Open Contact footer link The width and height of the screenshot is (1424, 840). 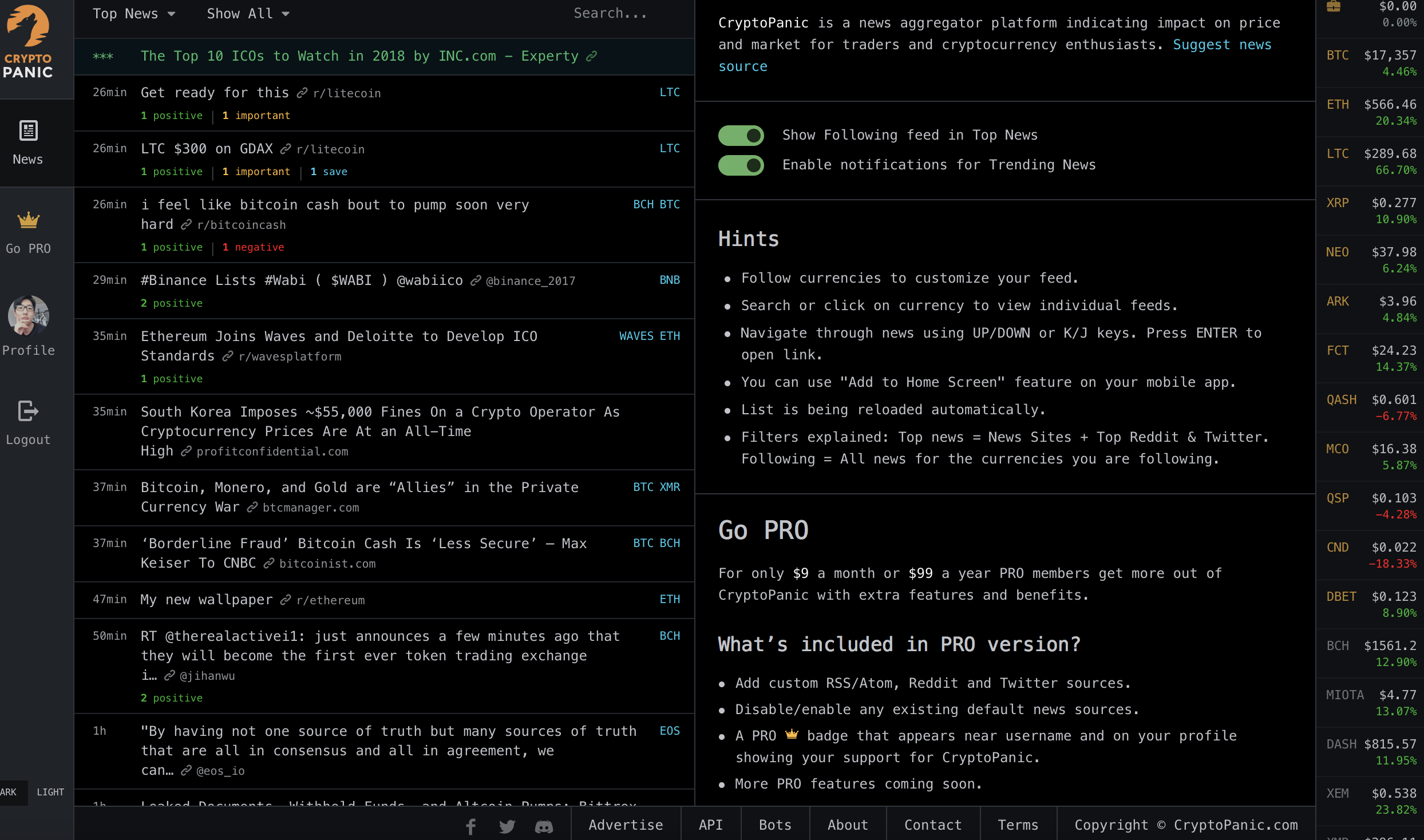coord(933,825)
